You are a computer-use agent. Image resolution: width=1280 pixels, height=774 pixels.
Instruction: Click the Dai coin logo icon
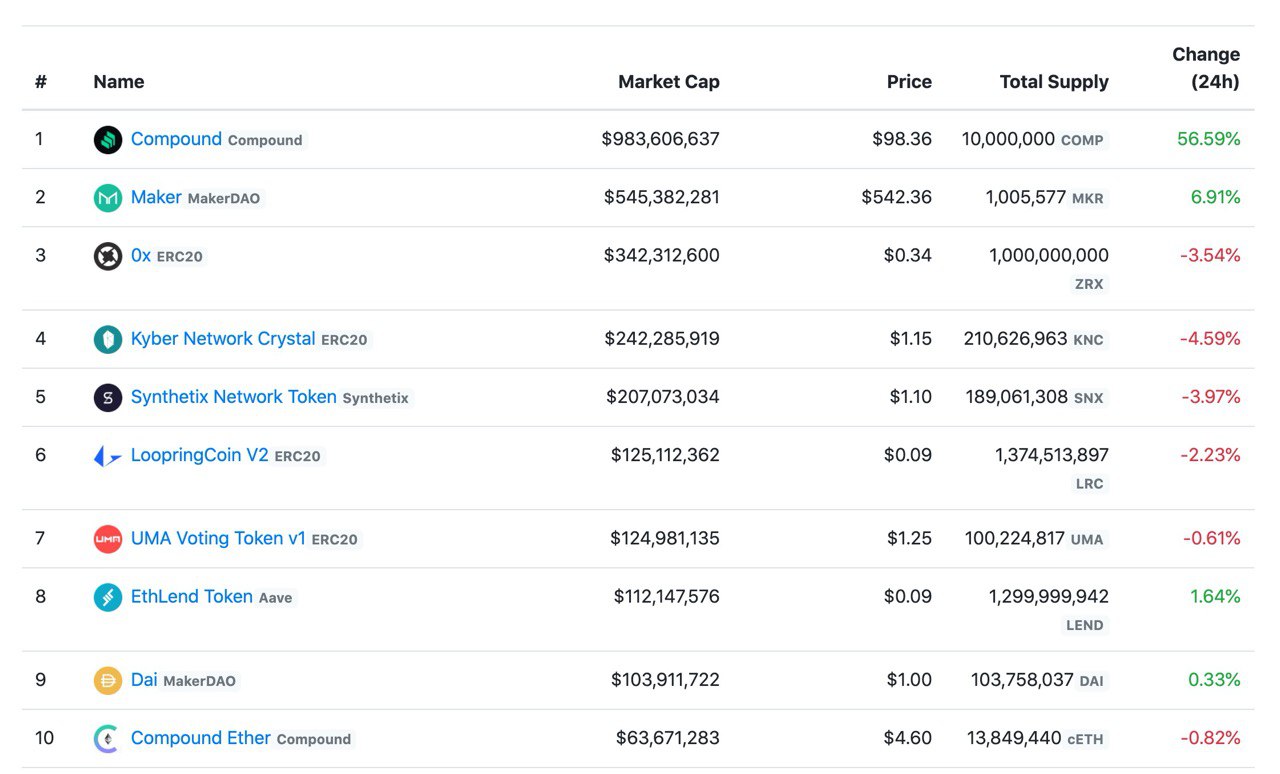point(108,681)
